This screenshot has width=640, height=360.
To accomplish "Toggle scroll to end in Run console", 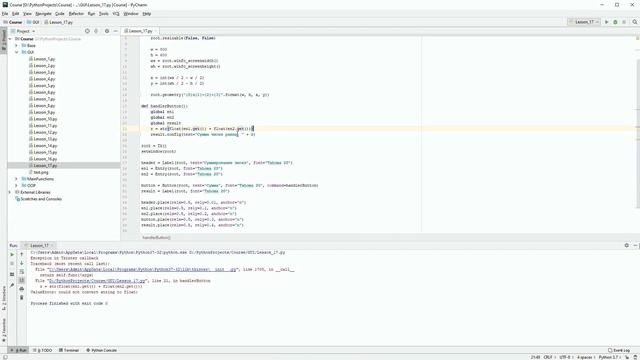I will pos(22,280).
